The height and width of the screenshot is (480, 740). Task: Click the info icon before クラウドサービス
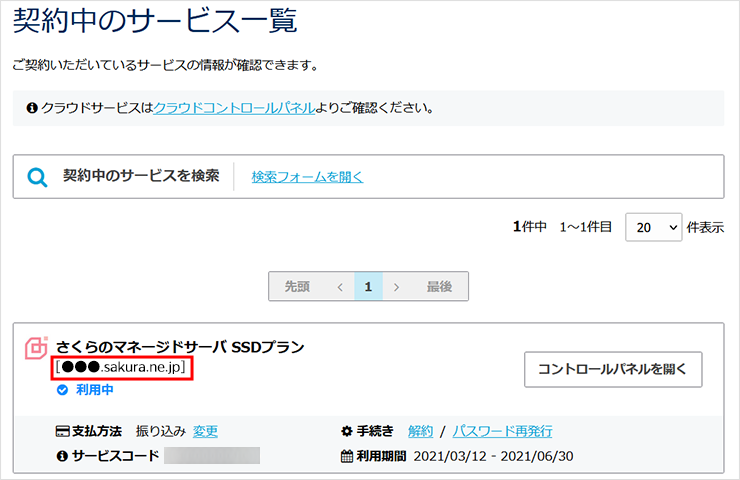tap(32, 108)
